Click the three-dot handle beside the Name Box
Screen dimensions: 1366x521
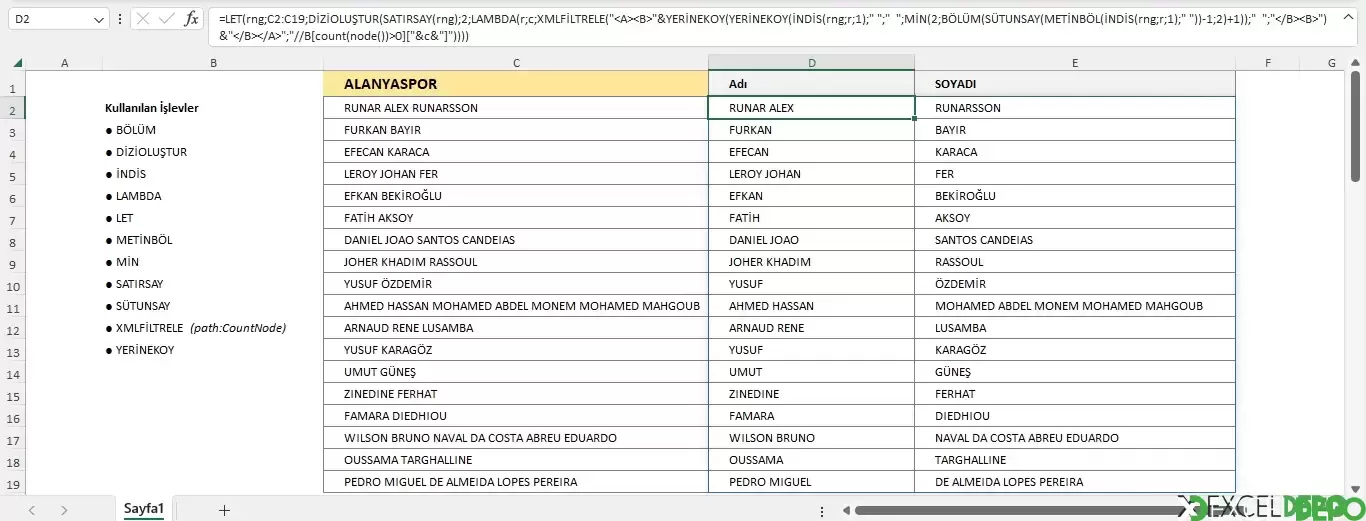120,19
